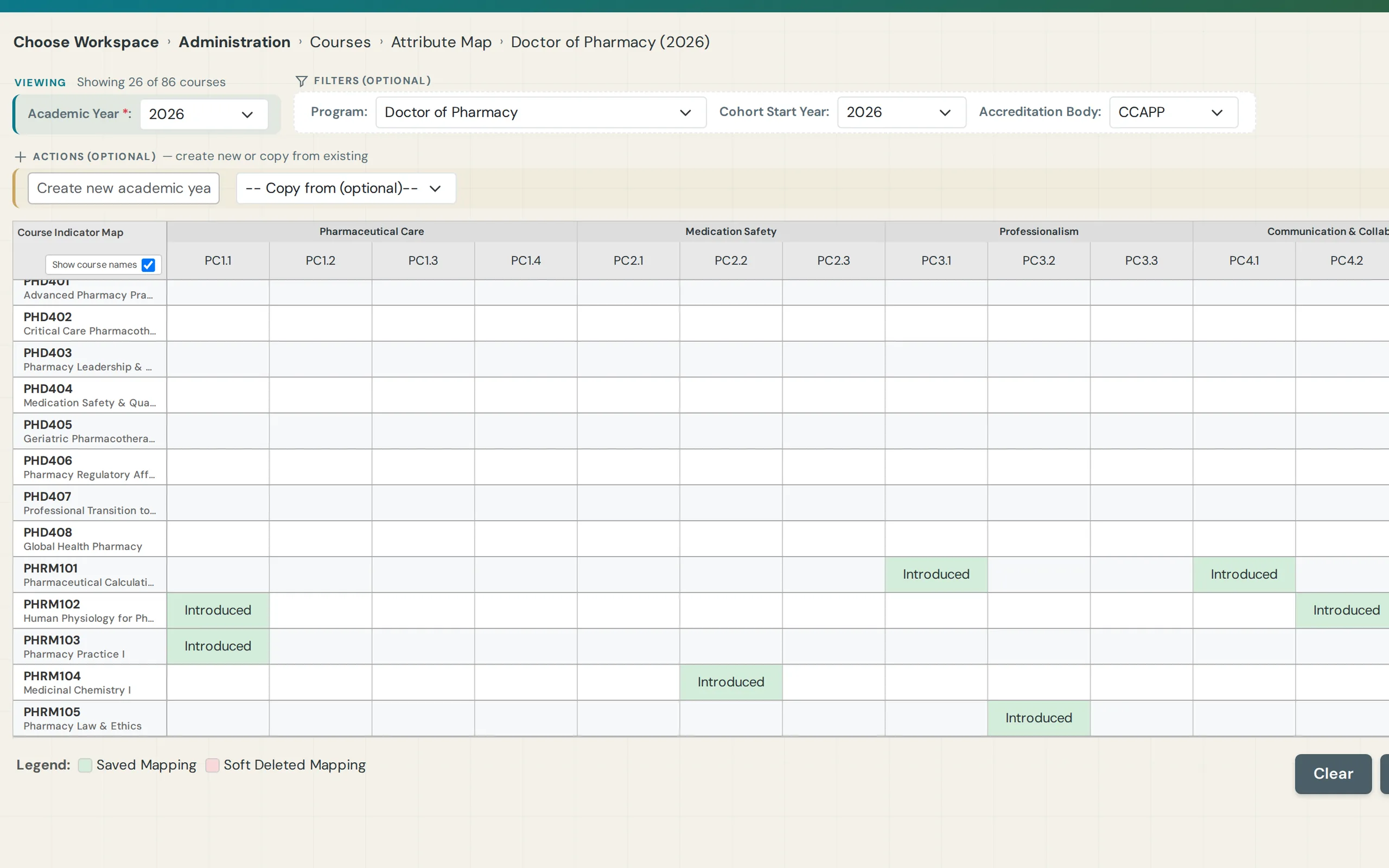This screenshot has height=868, width=1389.
Task: Go to Attribute Map breadcrumb
Action: (x=441, y=42)
